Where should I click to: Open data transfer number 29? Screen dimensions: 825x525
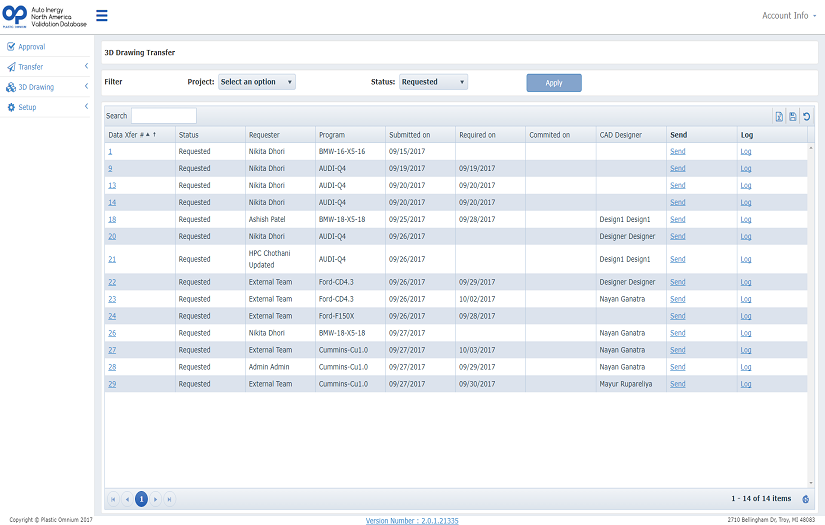[112, 384]
